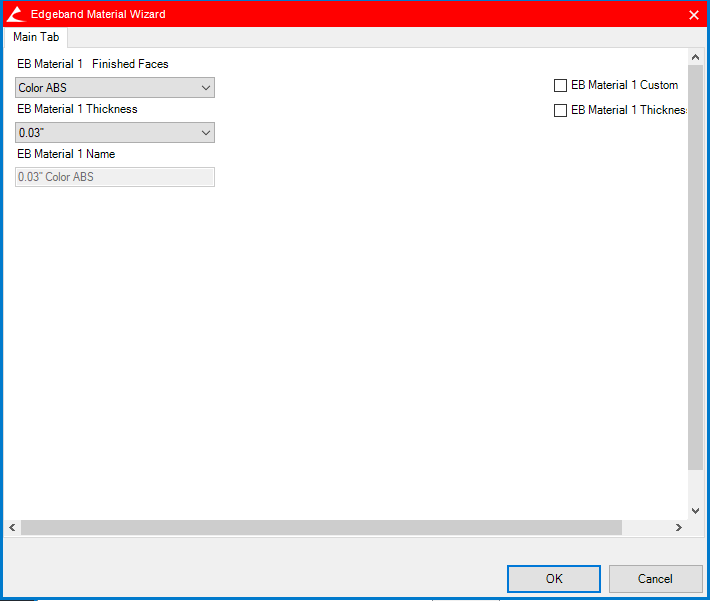
Task: Click the EB Material 1 Finished Faces label
Action: (x=93, y=64)
